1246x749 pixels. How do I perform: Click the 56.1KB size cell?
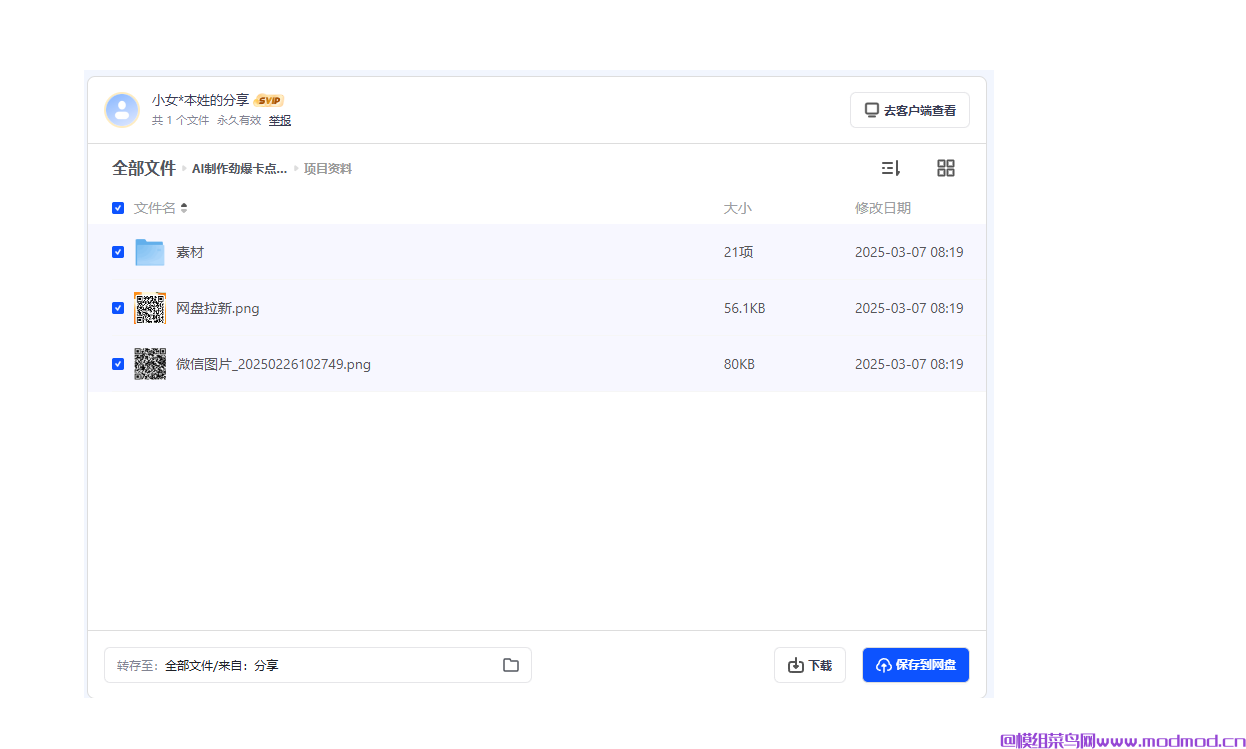point(745,308)
